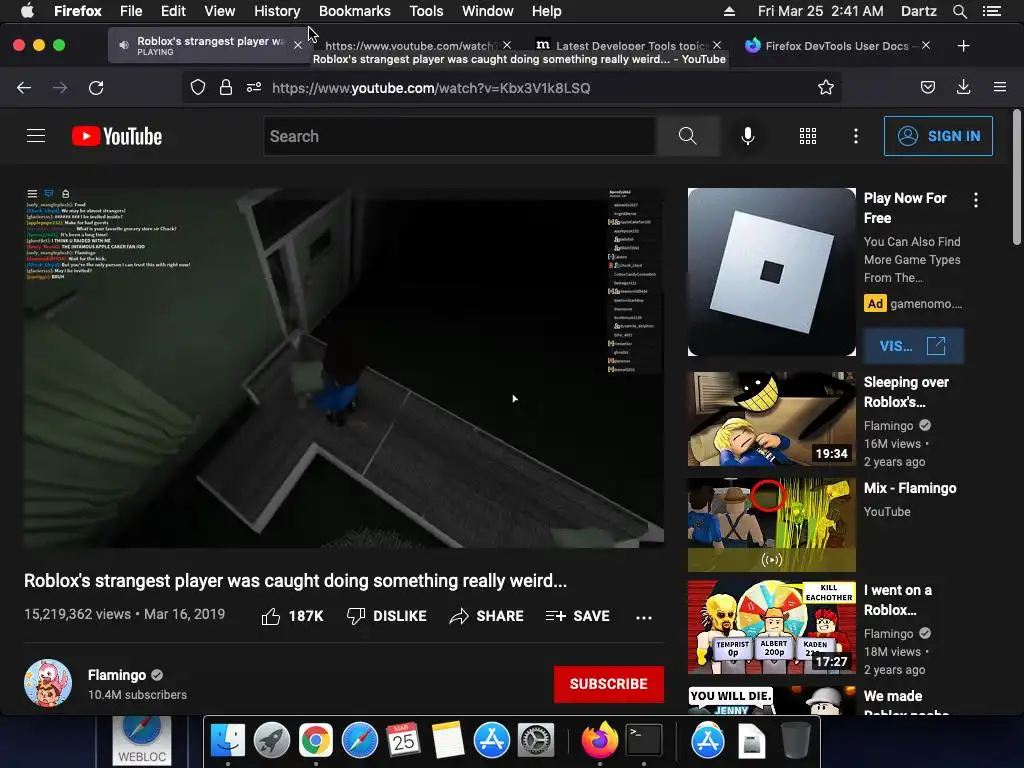Viewport: 1024px width, 768px height.
Task: Open the Apple menu
Action: click(27, 10)
